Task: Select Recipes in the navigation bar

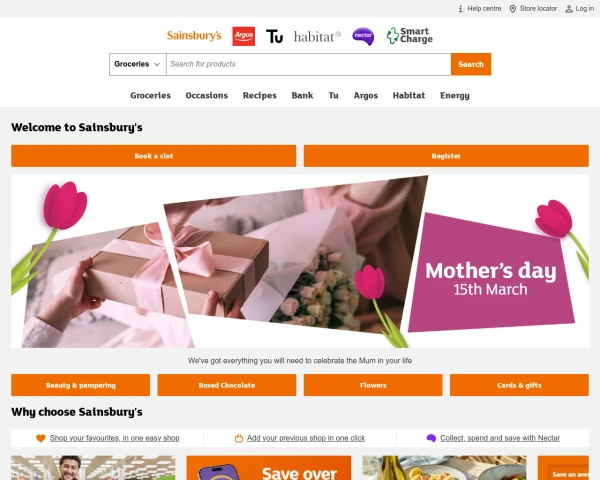Action: (259, 95)
